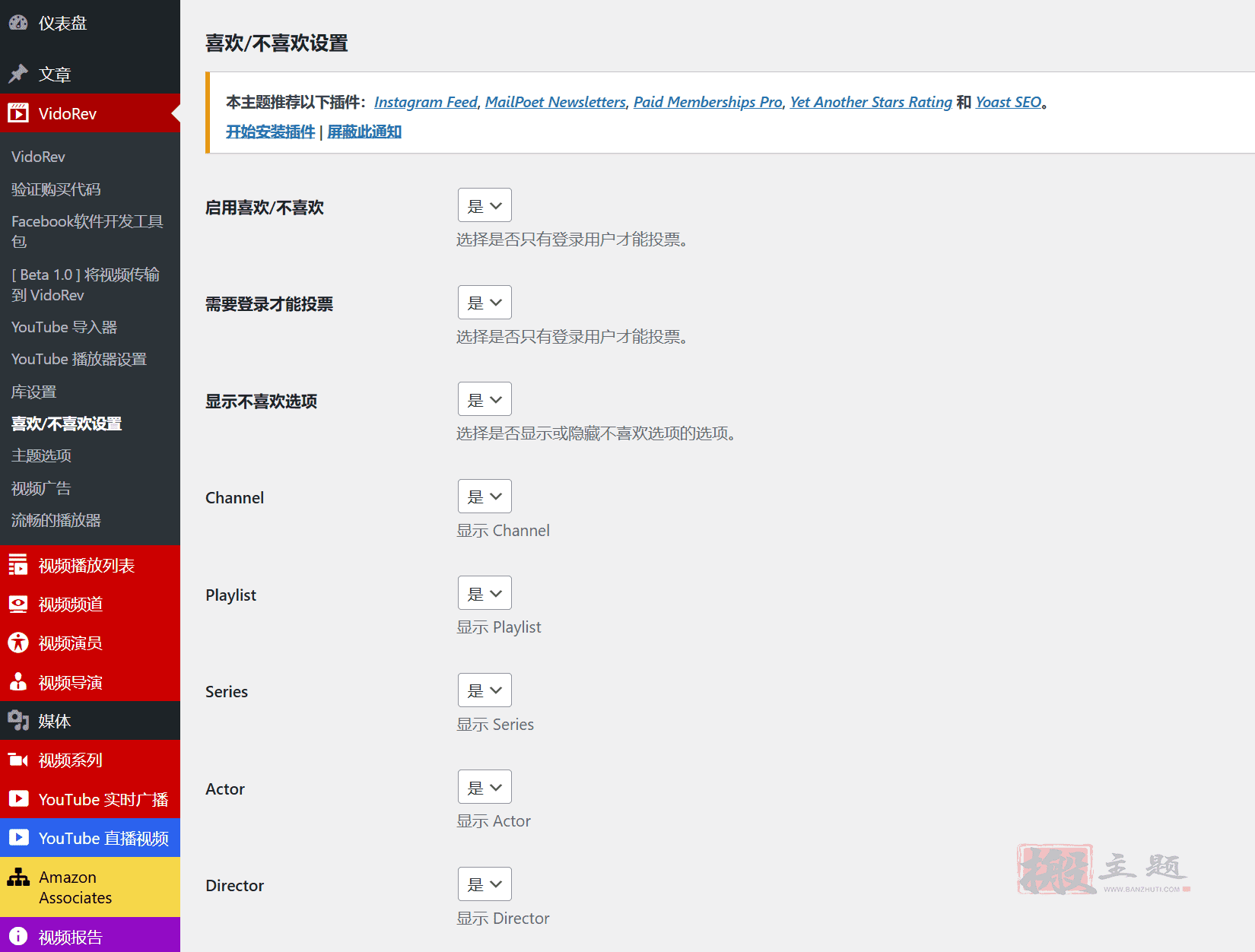Open the Playlist setting dropdown

(x=485, y=593)
